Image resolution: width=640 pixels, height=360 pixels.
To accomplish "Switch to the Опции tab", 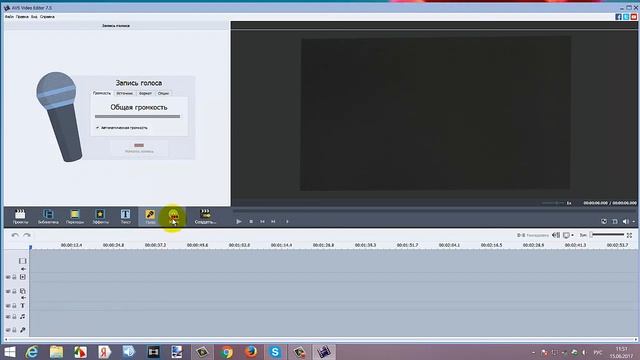I will coord(163,93).
